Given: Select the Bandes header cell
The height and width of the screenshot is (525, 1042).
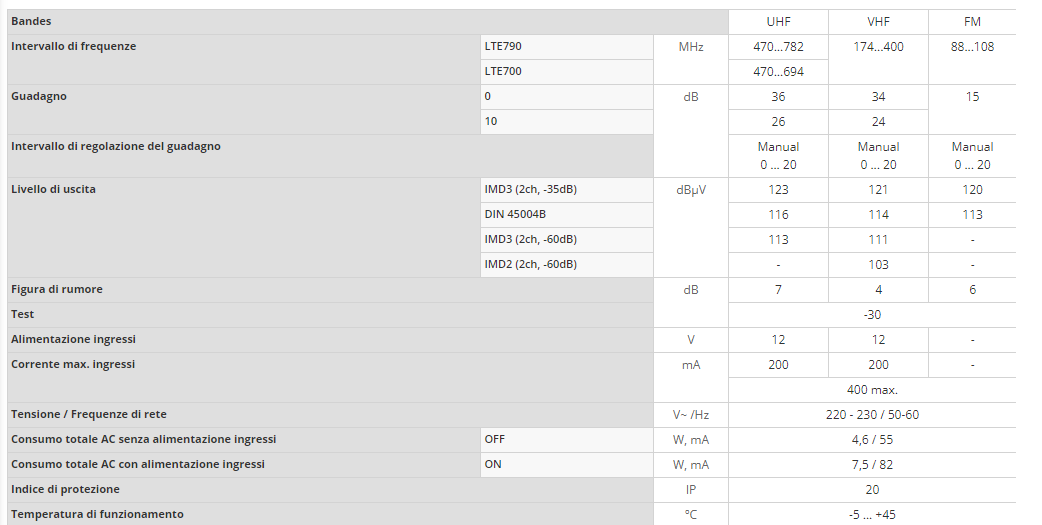Looking at the screenshot, I should pos(31,21).
